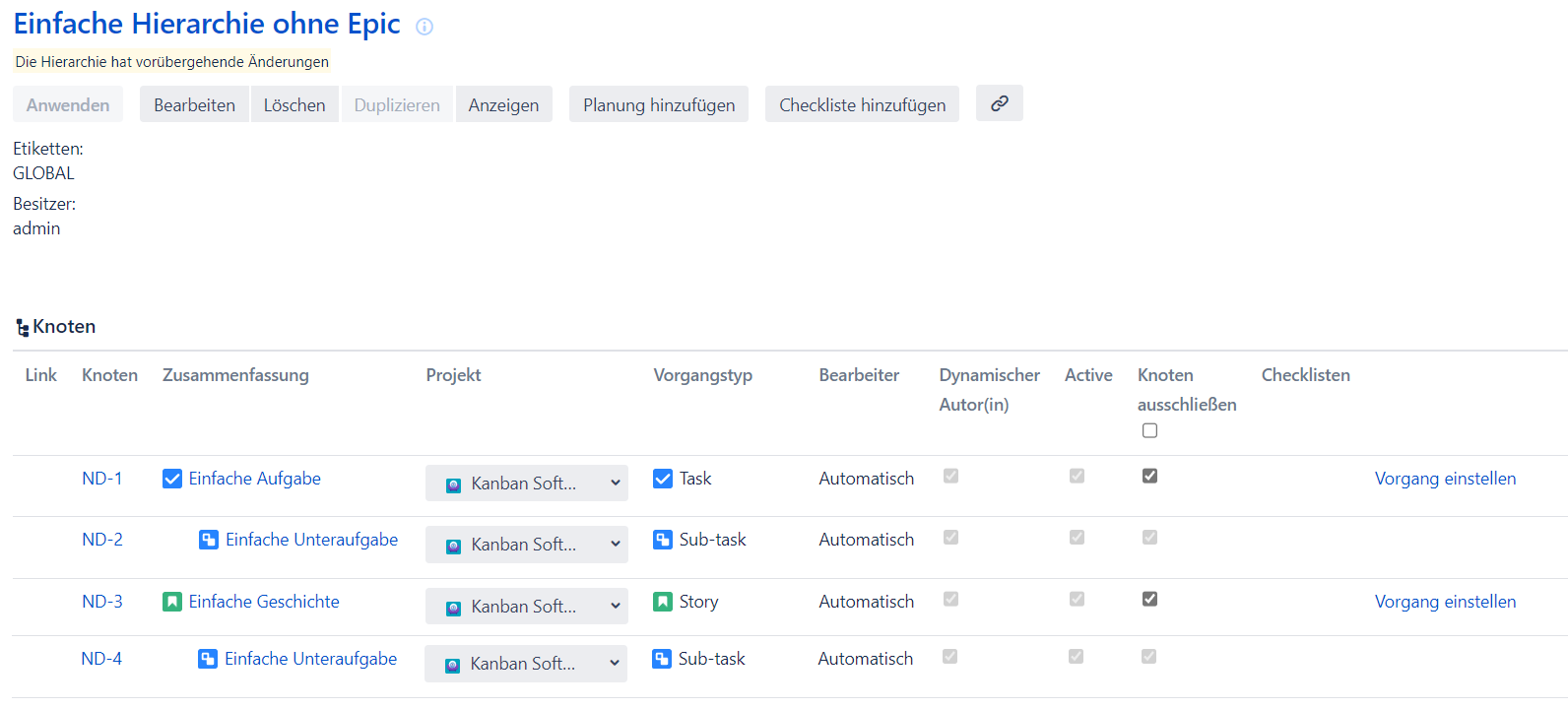Image resolution: width=1568 pixels, height=709 pixels.
Task: Click Planung hinzufügen
Action: coord(658,104)
